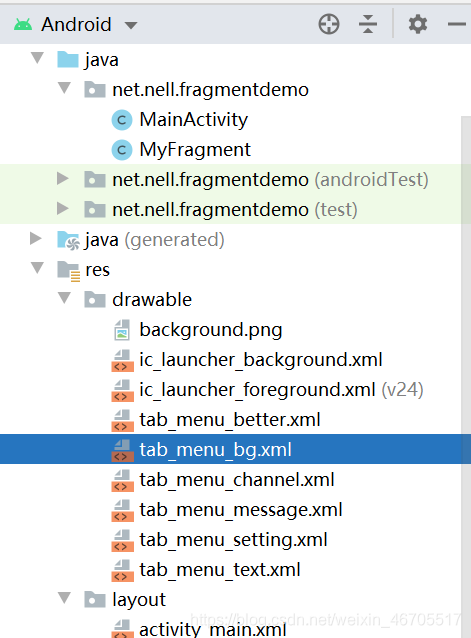Viewport: 471px width, 638px height.
Task: Open the project view settings gear
Action: point(418,24)
